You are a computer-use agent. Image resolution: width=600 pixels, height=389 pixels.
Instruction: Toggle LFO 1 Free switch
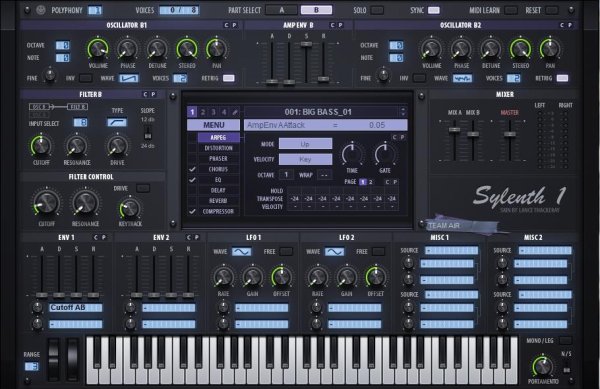[x=285, y=251]
